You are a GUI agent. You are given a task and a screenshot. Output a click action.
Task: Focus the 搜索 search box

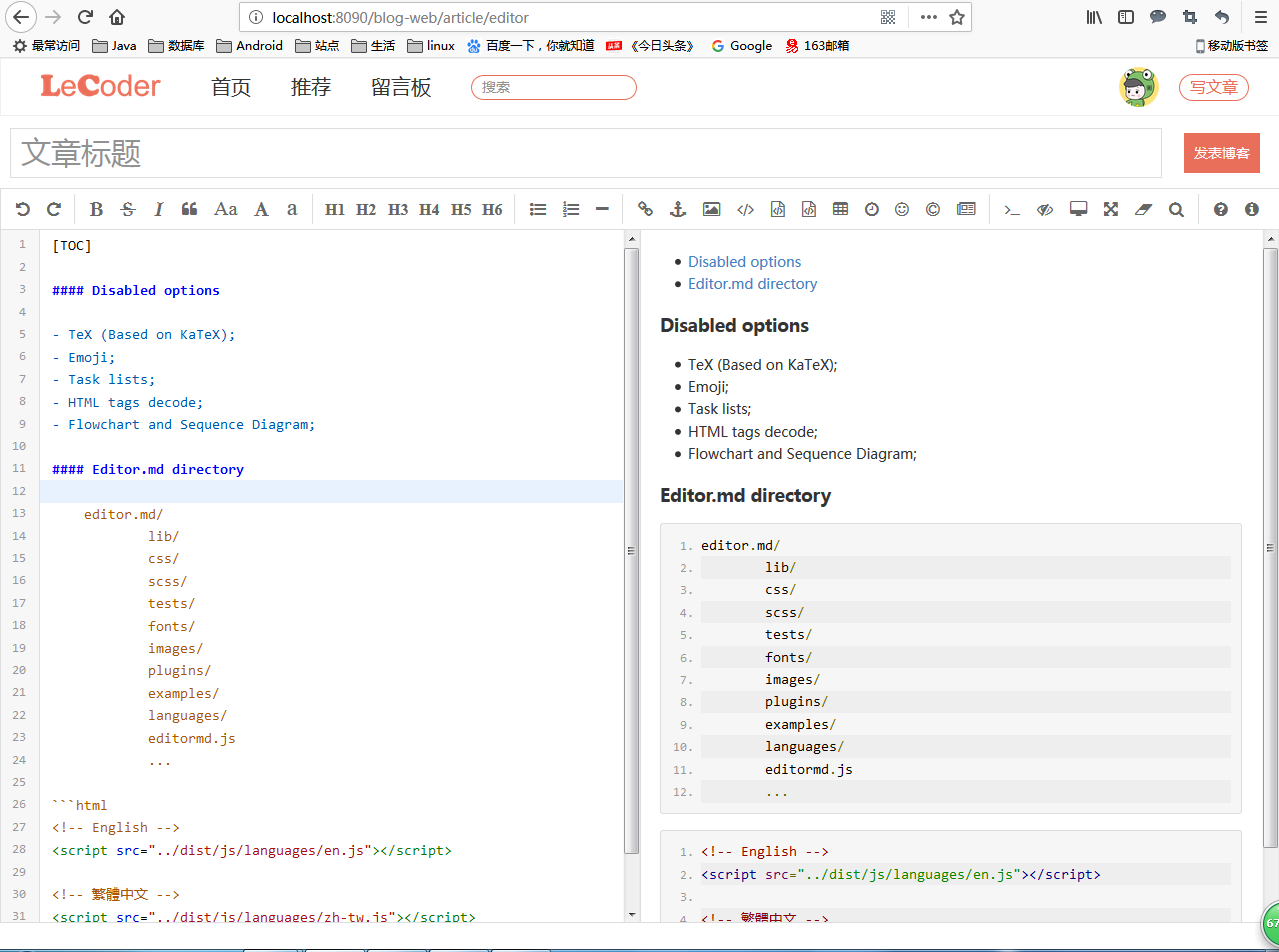pyautogui.click(x=554, y=87)
